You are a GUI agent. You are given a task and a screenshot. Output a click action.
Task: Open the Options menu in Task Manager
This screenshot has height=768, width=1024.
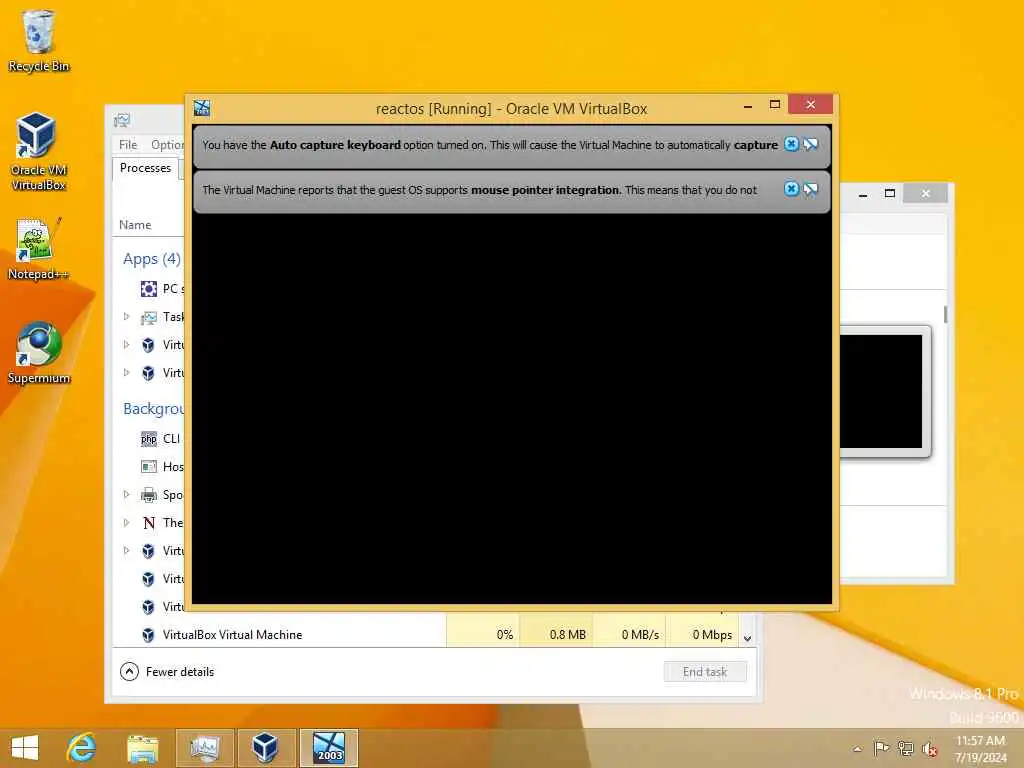(167, 144)
